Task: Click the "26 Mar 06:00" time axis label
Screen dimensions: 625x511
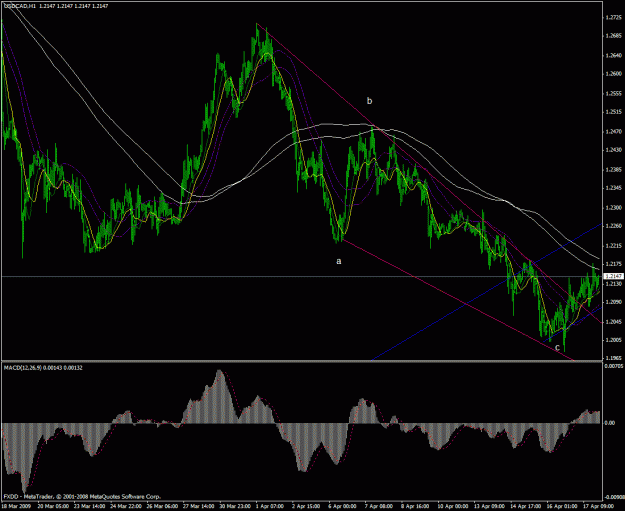Action: click(x=162, y=506)
